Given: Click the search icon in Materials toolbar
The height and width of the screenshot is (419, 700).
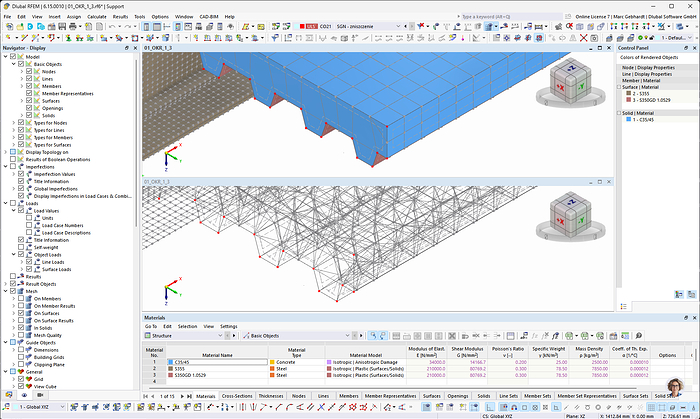Looking at the screenshot, I should pyautogui.click(x=639, y=336).
